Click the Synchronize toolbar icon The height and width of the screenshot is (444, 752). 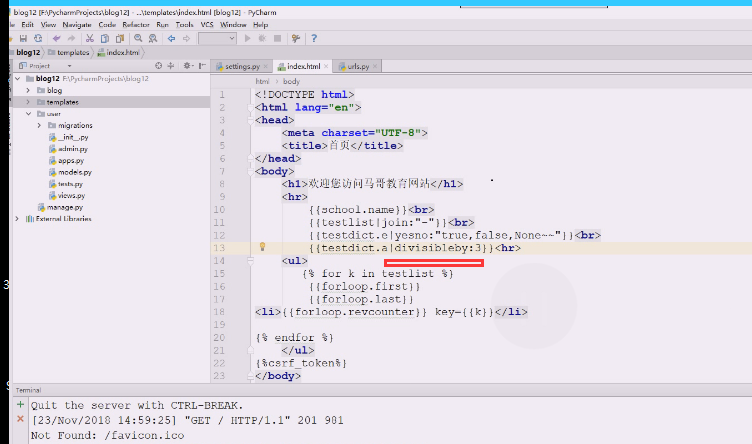coord(38,38)
